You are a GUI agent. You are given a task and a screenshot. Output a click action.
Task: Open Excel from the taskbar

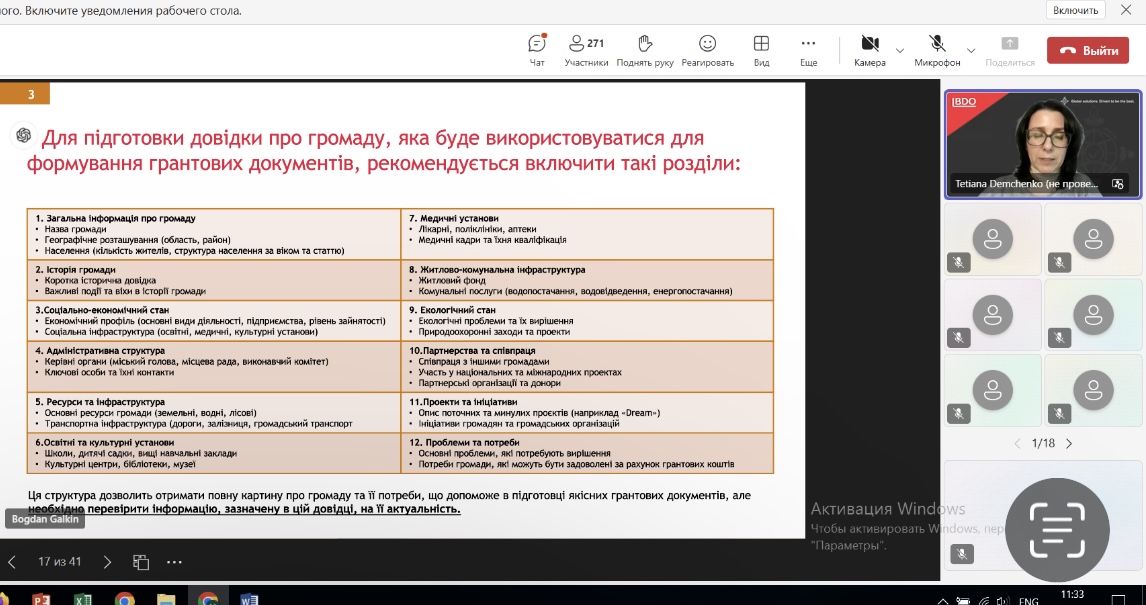83,599
